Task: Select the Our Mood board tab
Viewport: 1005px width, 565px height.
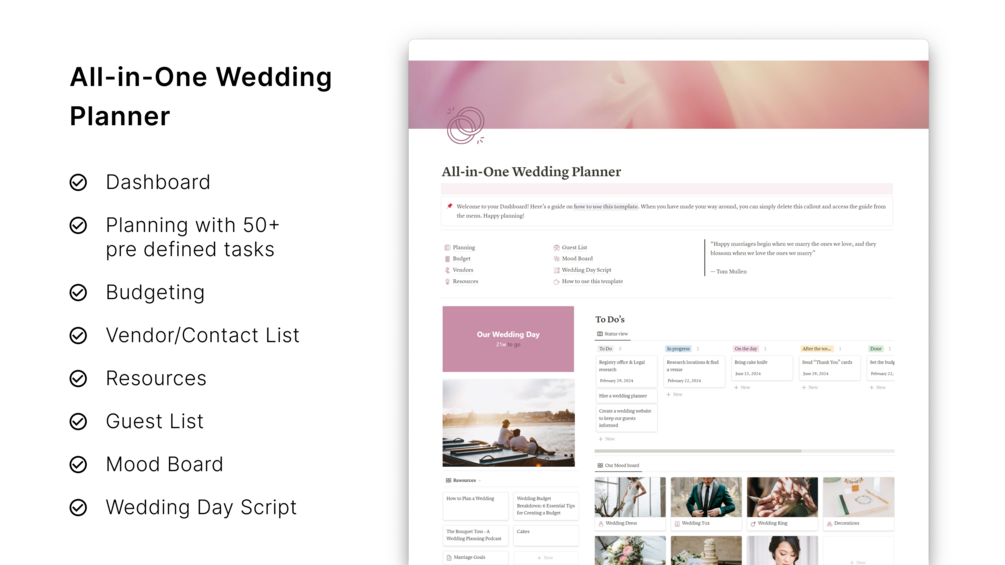Action: point(618,466)
